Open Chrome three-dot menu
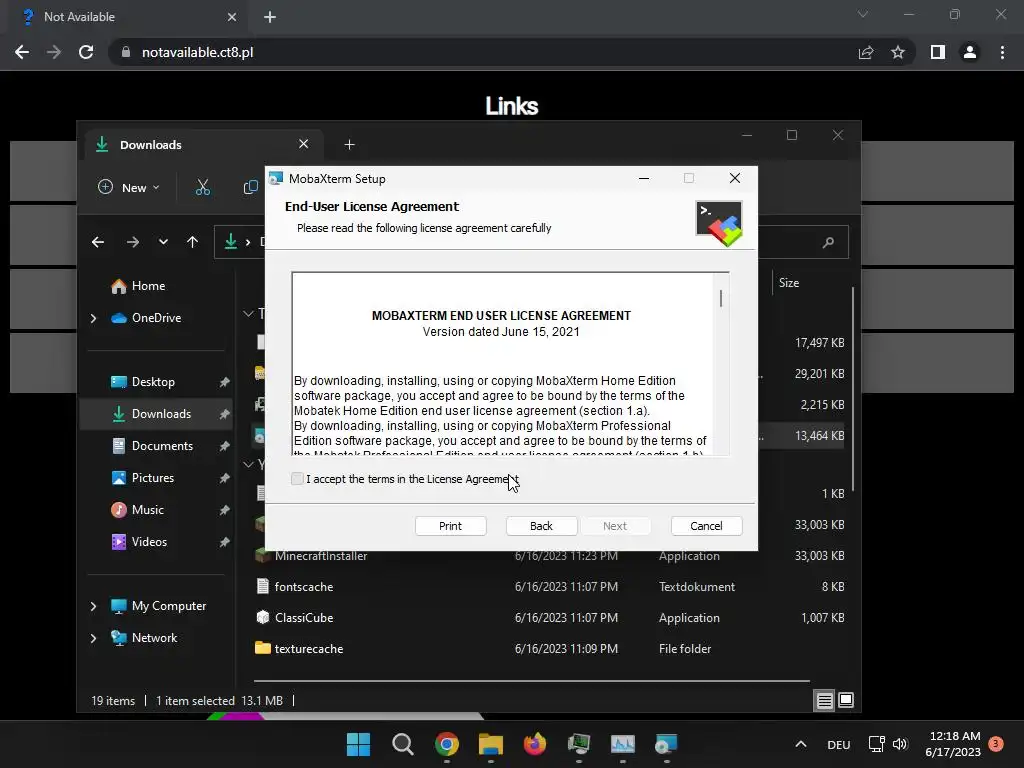This screenshot has height=768, width=1024. click(1002, 52)
